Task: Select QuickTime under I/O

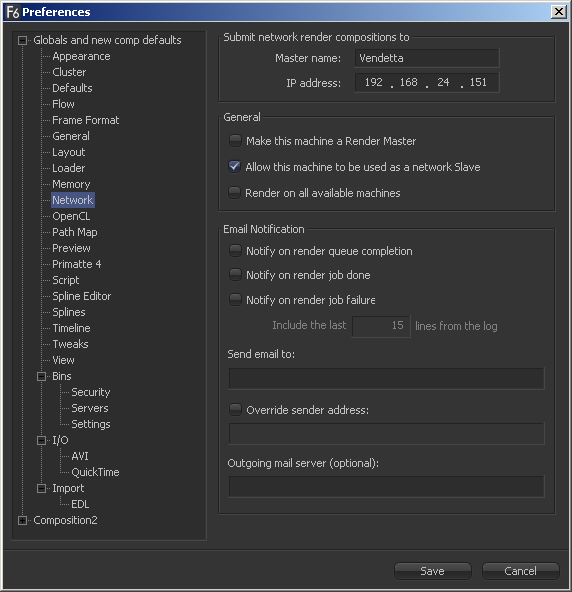Action: tap(95, 472)
